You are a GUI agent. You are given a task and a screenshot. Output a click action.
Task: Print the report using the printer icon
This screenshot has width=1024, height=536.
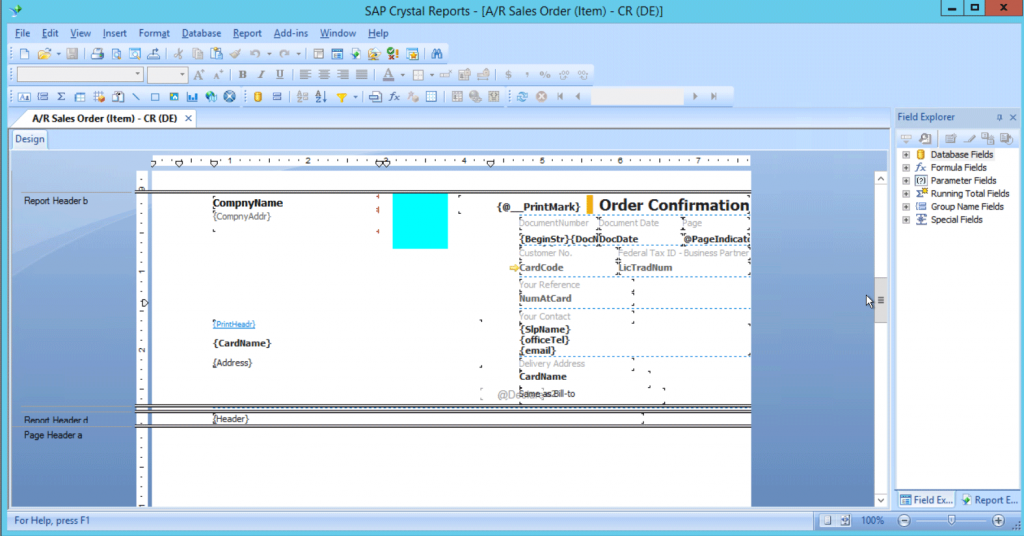[x=97, y=54]
